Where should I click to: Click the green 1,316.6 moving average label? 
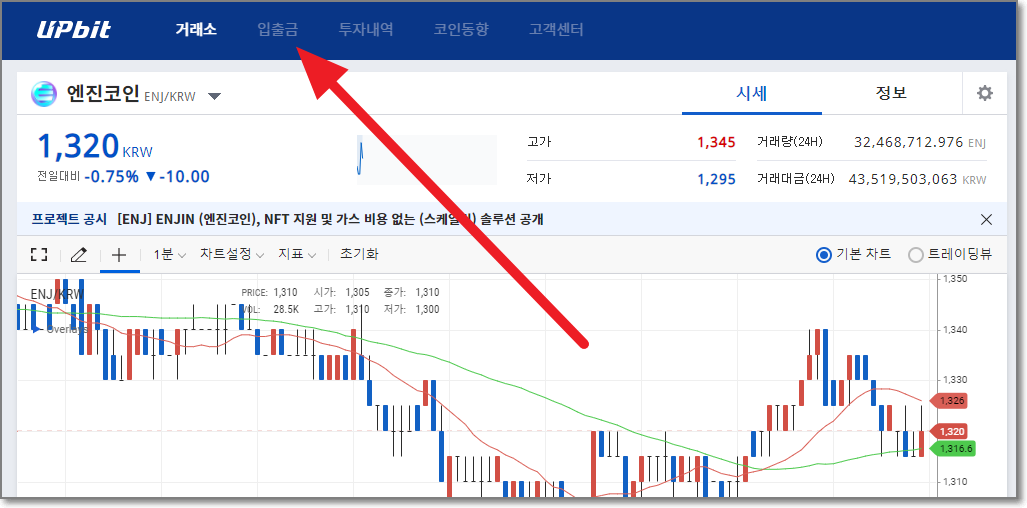coord(953,449)
